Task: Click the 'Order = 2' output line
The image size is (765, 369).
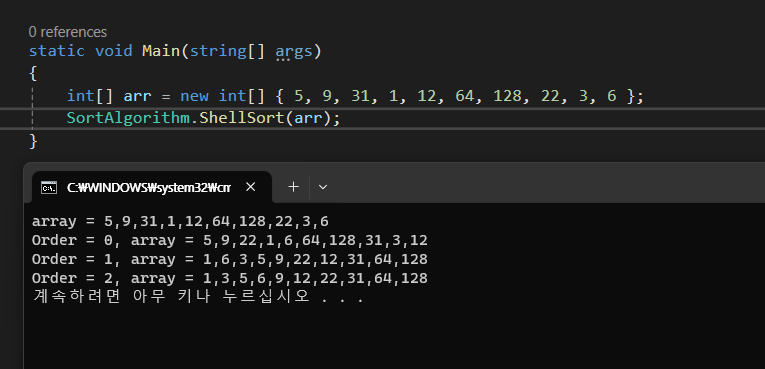Action: [x=230, y=278]
